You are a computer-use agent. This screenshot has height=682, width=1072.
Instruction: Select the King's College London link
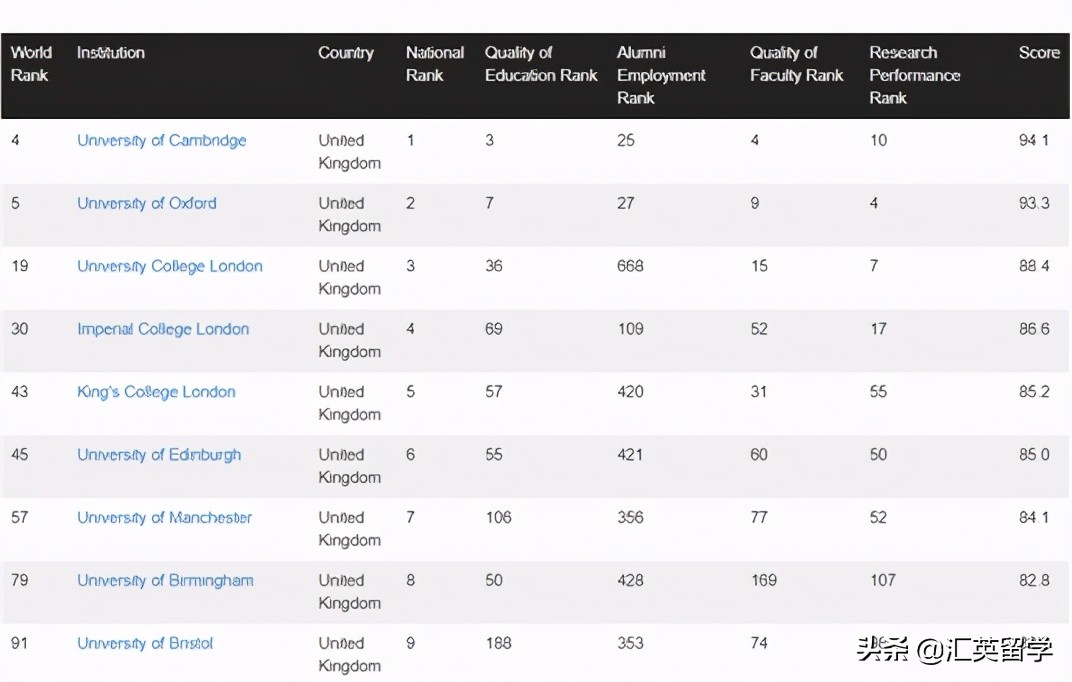pyautogui.click(x=156, y=393)
